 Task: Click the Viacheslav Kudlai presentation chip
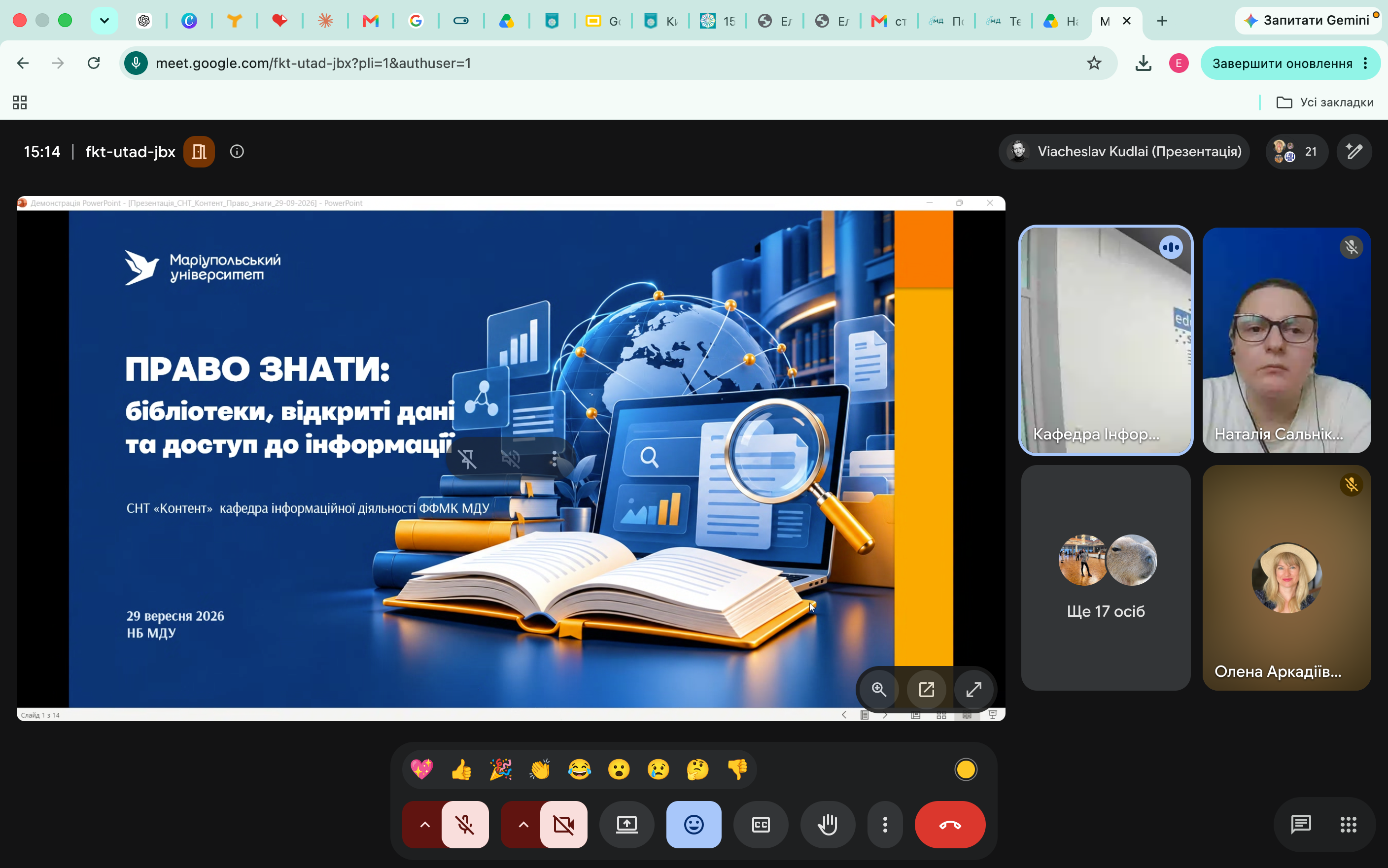[x=1124, y=152]
